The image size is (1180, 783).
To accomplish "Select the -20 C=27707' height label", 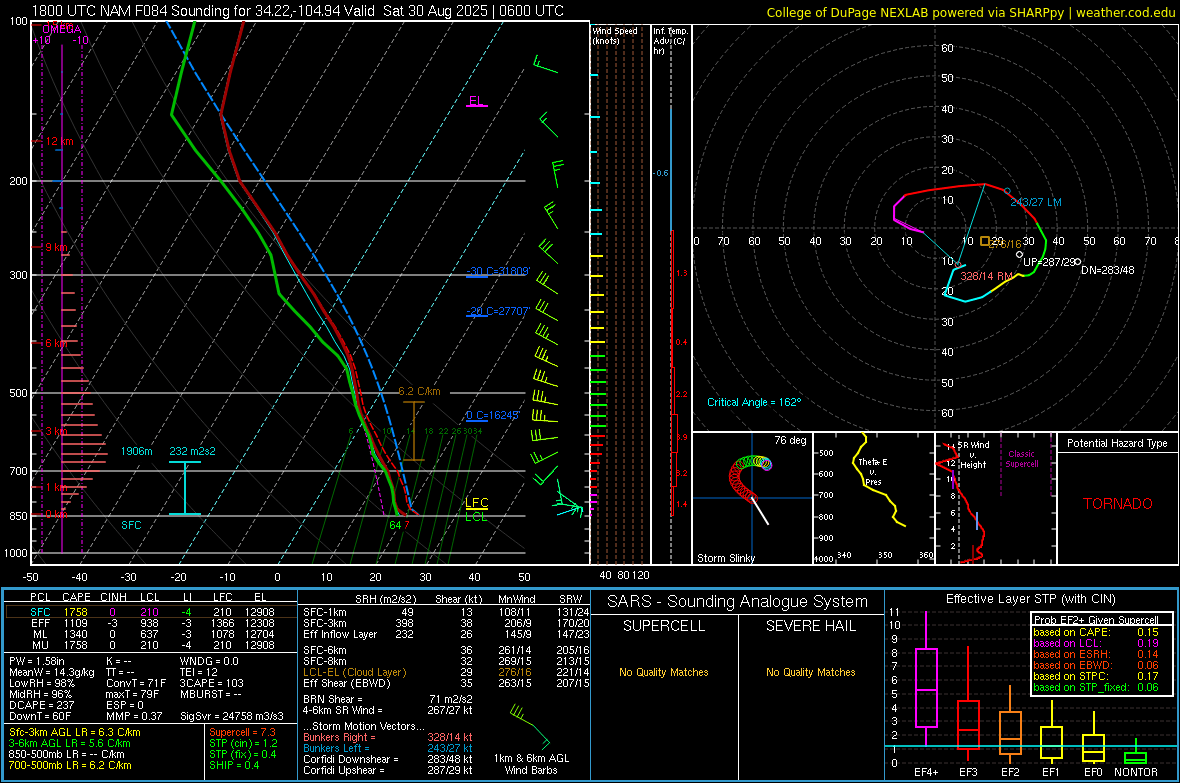I will point(497,311).
